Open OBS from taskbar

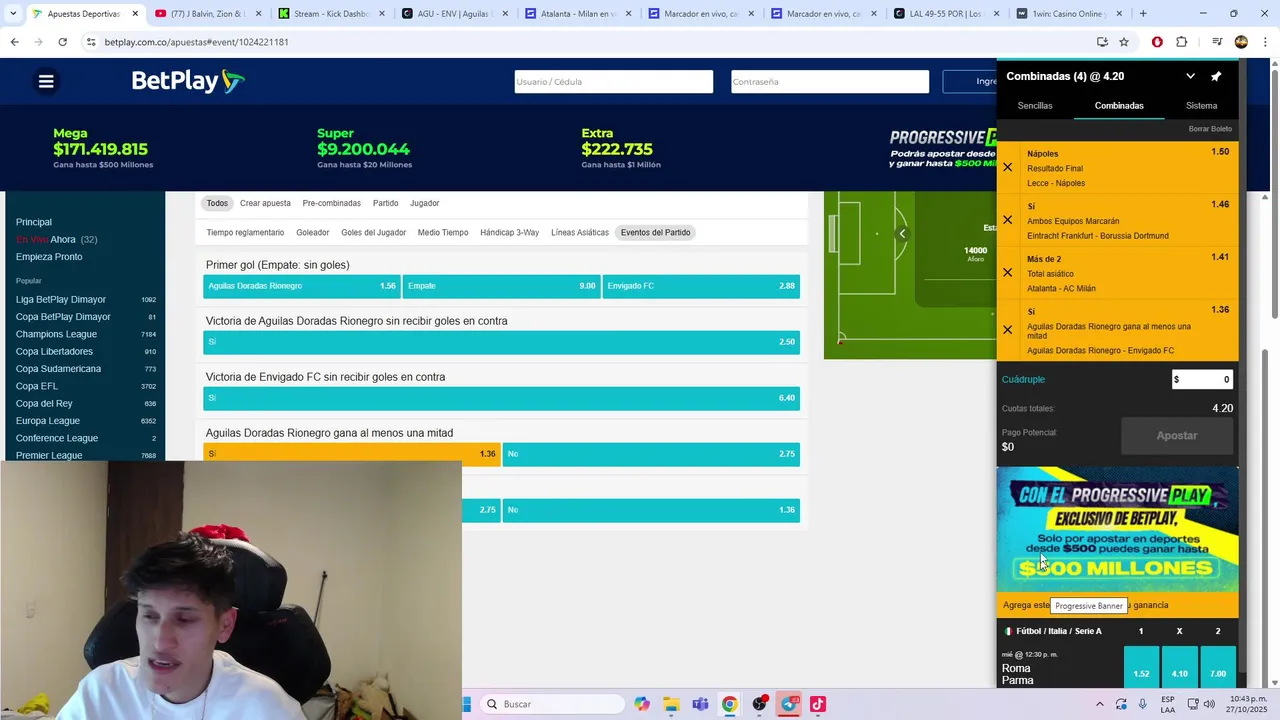pos(760,704)
